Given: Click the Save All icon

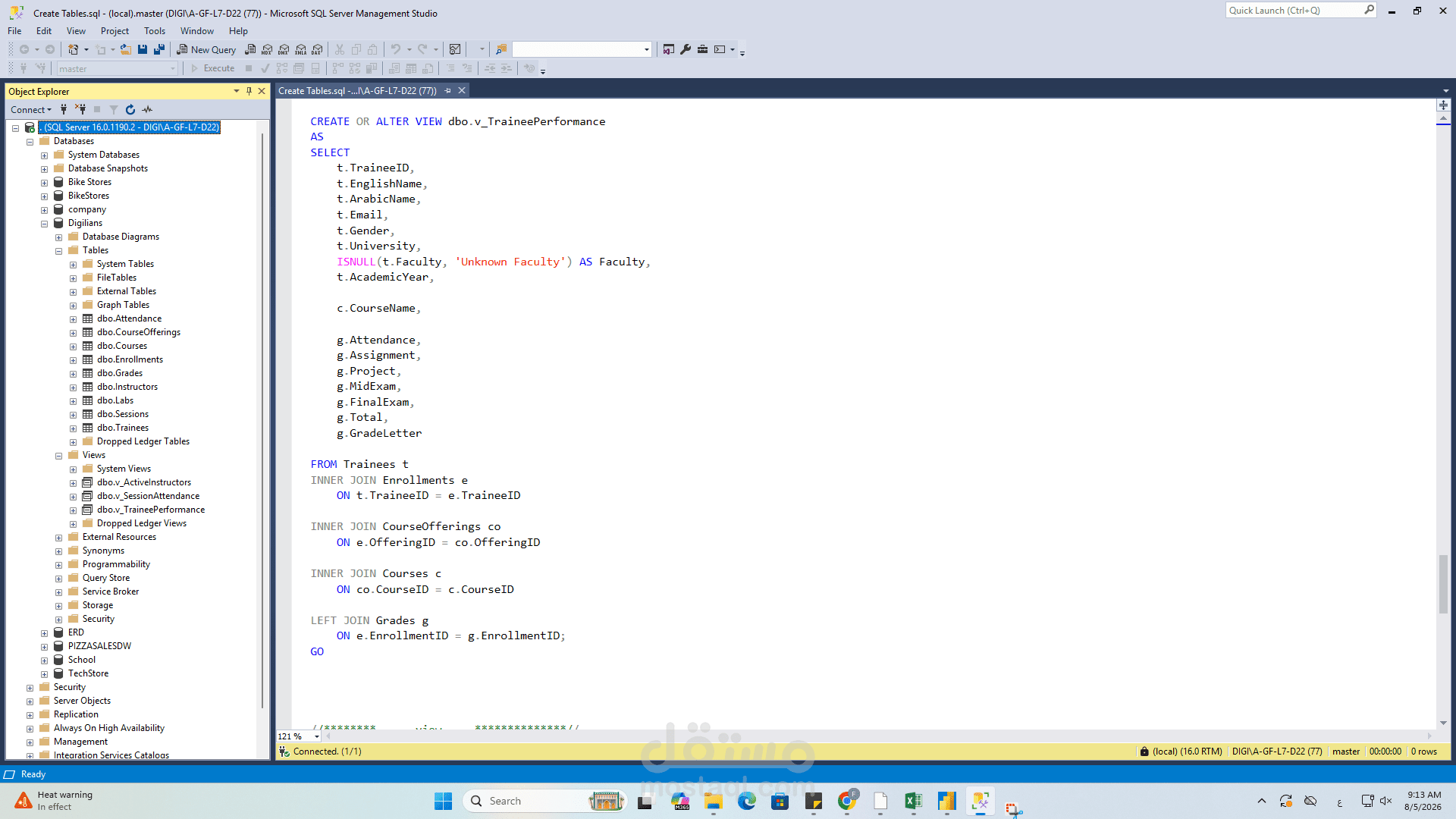Looking at the screenshot, I should pyautogui.click(x=159, y=49).
